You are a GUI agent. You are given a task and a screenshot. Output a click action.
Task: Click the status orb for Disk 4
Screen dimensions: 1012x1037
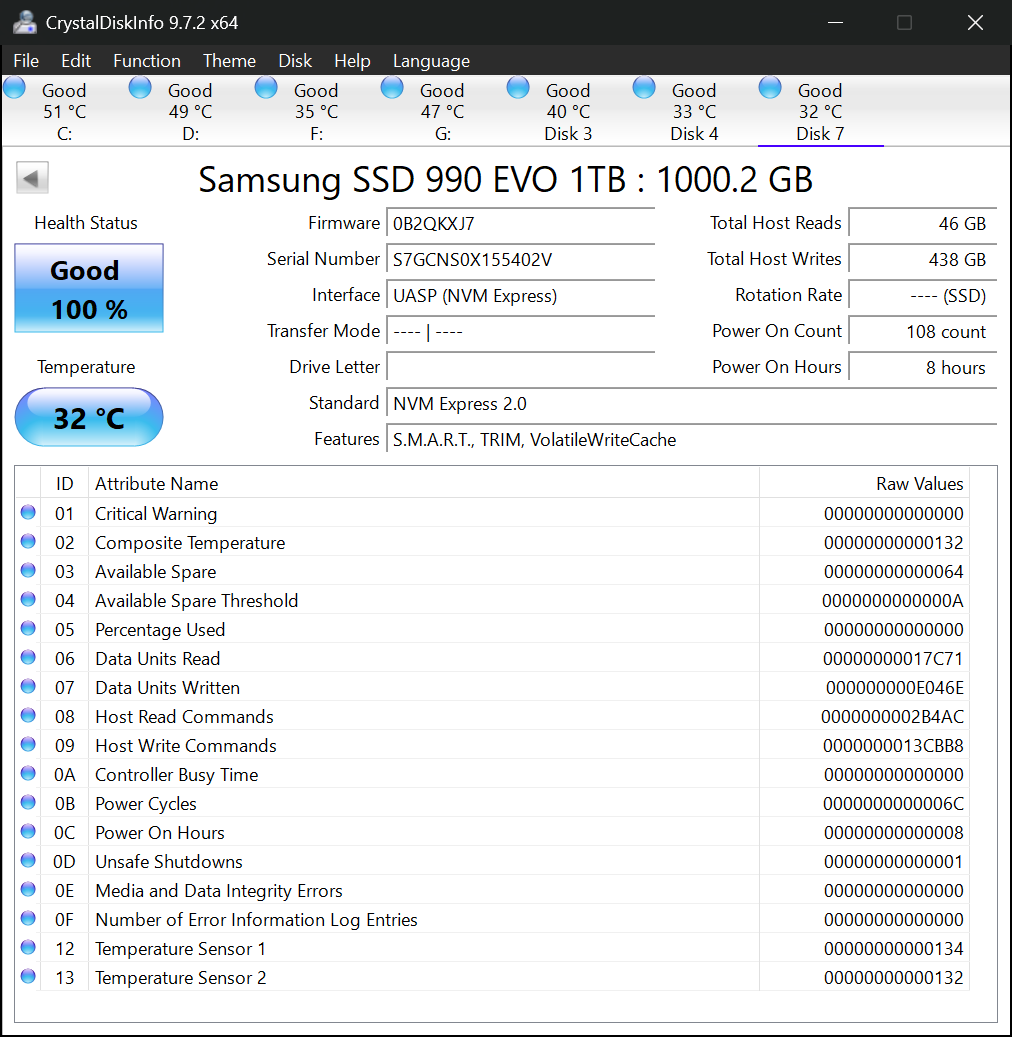point(644,88)
